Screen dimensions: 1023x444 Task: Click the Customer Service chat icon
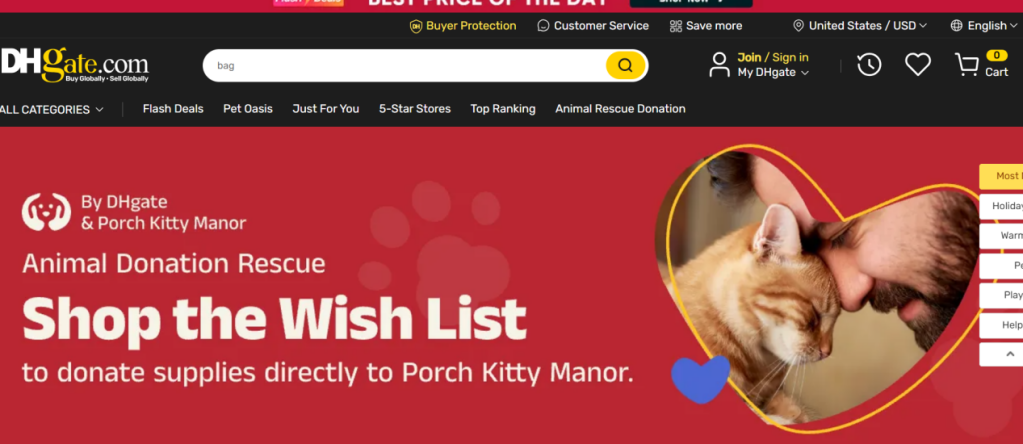[x=543, y=26]
